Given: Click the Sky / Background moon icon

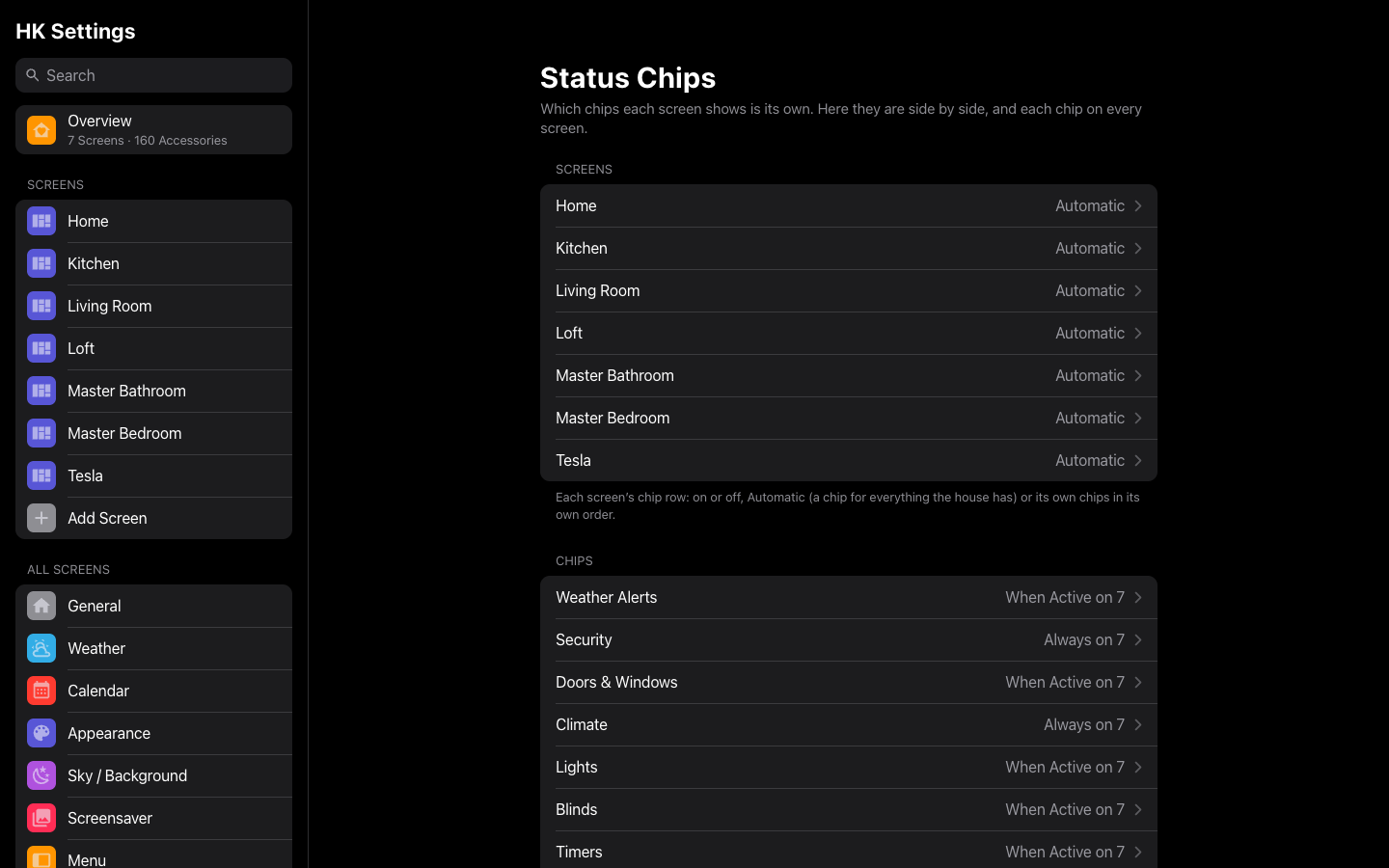Looking at the screenshot, I should coord(41,775).
